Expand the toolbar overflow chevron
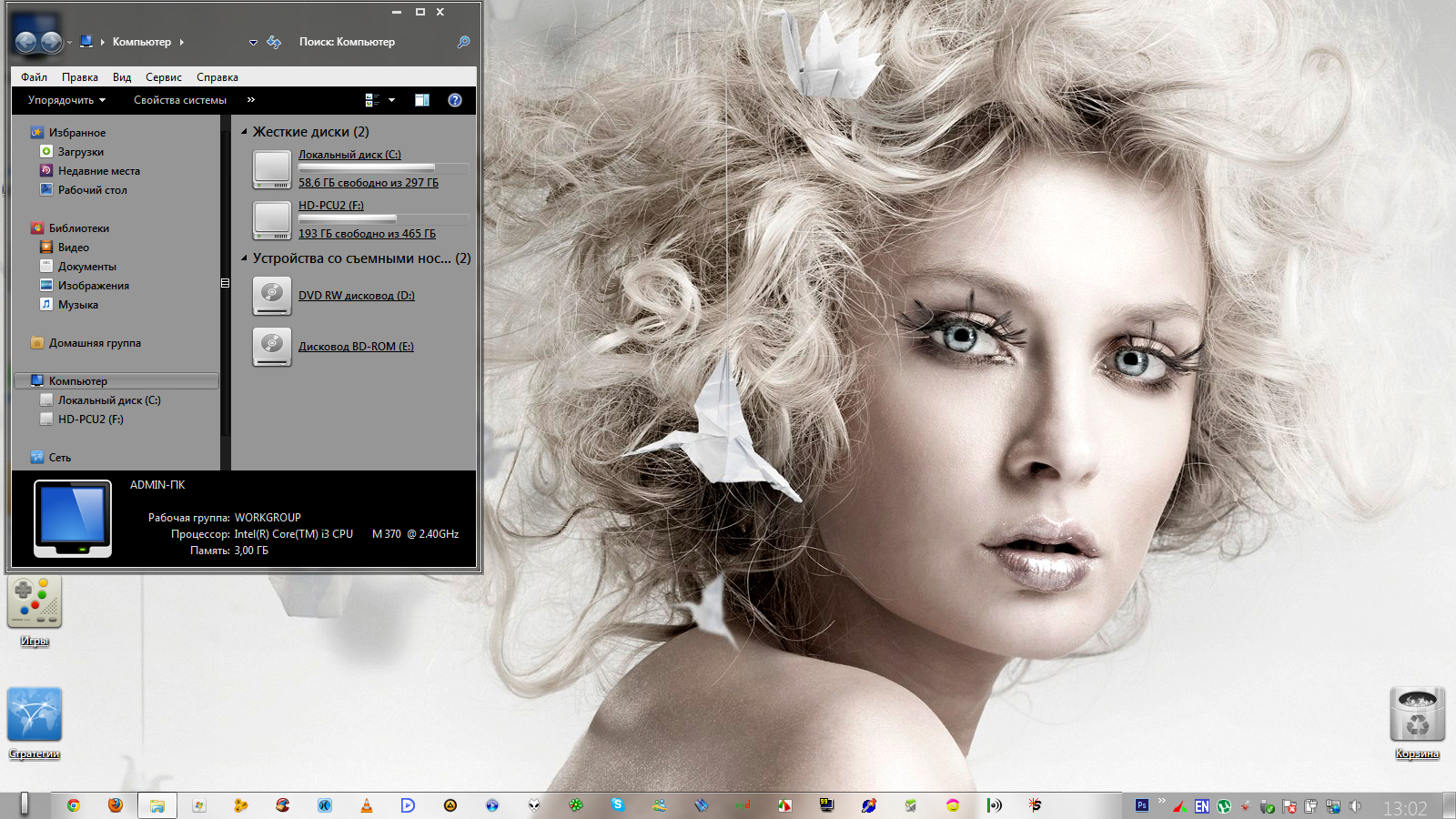 [x=251, y=100]
